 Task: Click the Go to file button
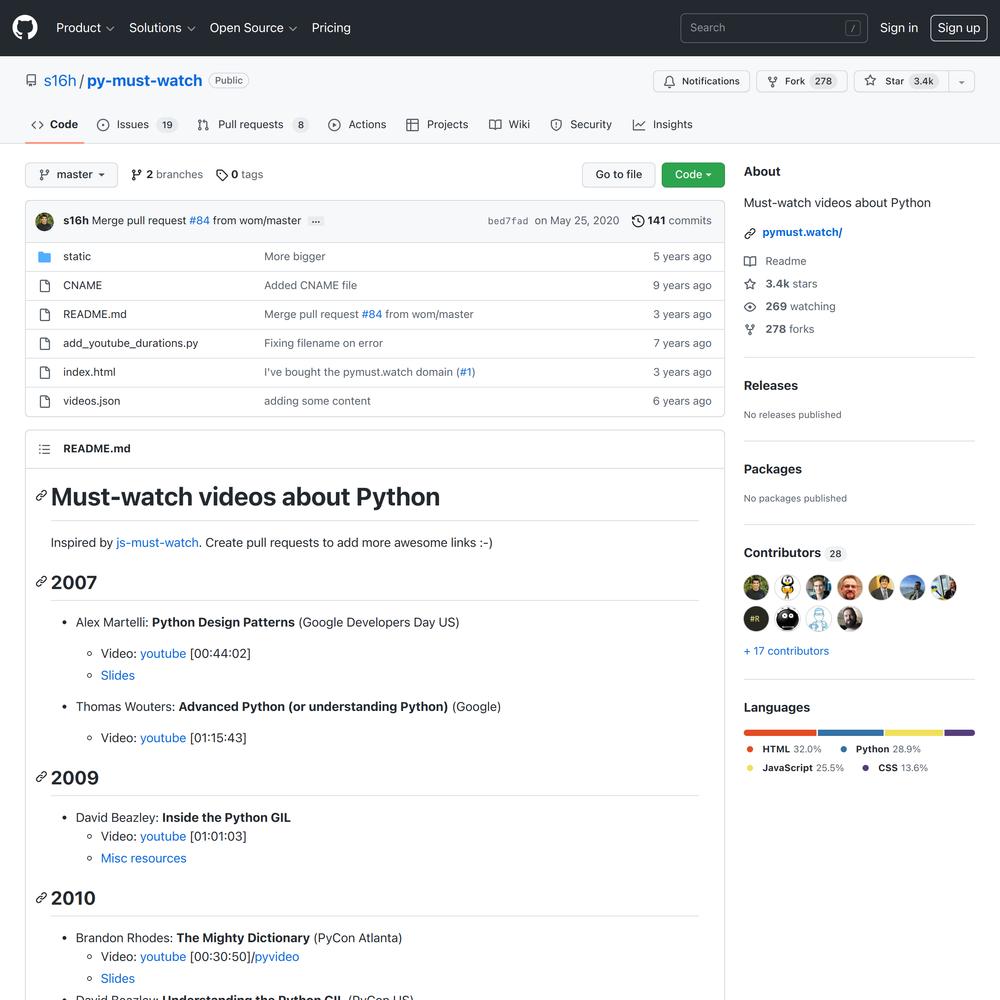(619, 175)
